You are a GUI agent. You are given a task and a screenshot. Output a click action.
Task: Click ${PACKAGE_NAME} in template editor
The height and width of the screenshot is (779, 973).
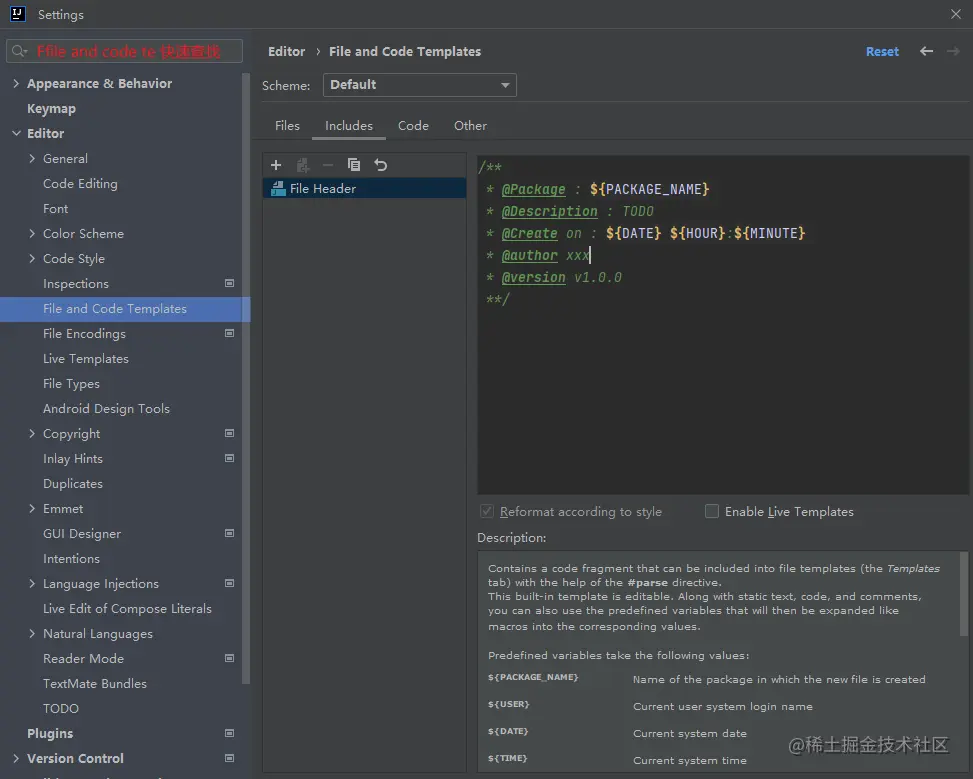[x=649, y=189]
